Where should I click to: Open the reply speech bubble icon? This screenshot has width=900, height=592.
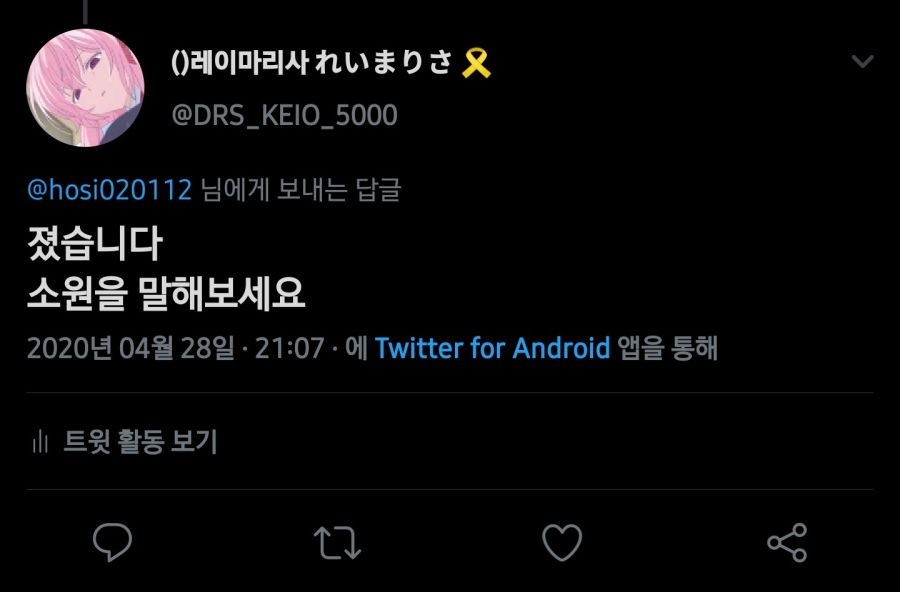[112, 542]
